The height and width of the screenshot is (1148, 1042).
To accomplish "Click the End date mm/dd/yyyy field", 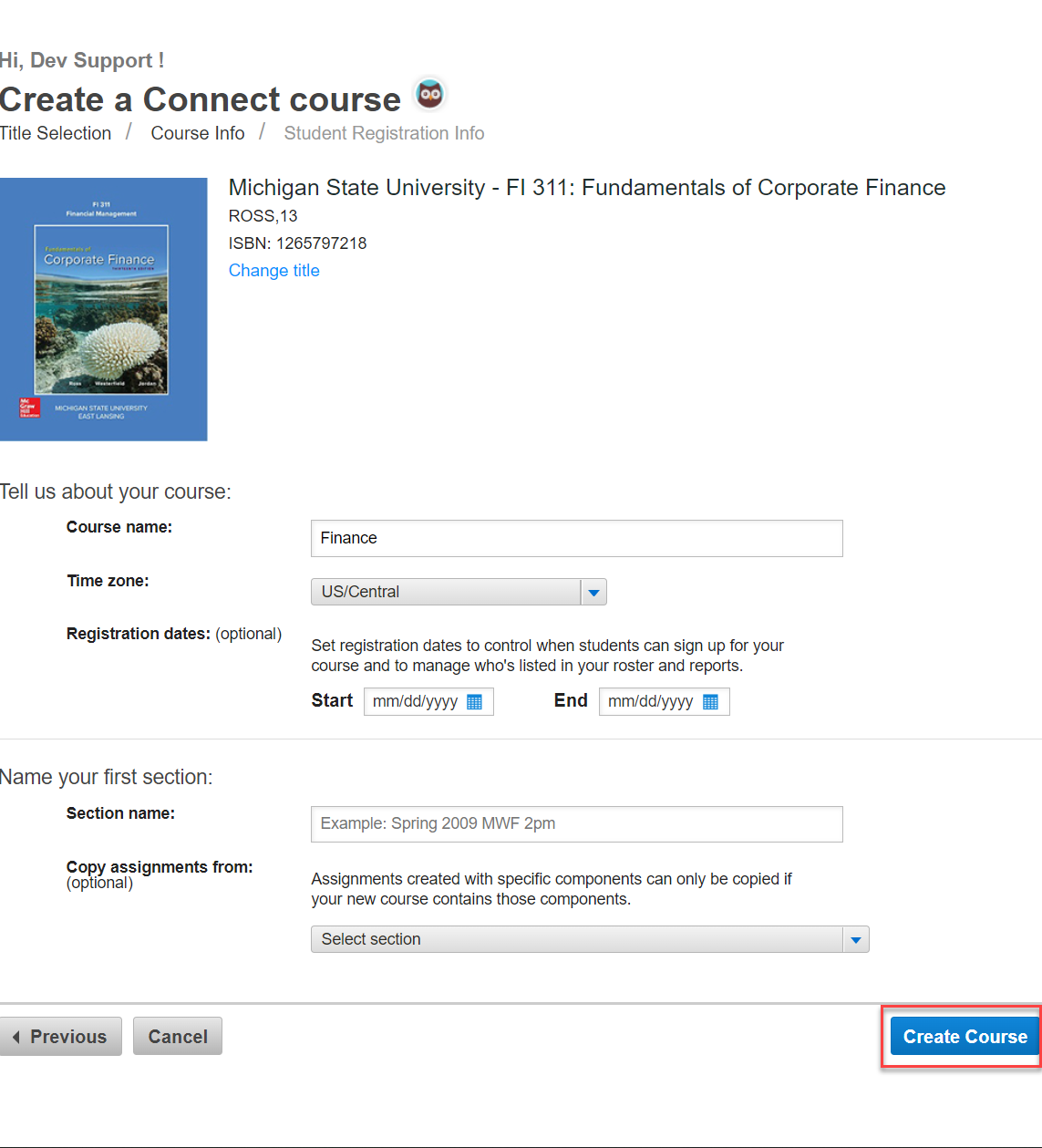I will click(665, 702).
